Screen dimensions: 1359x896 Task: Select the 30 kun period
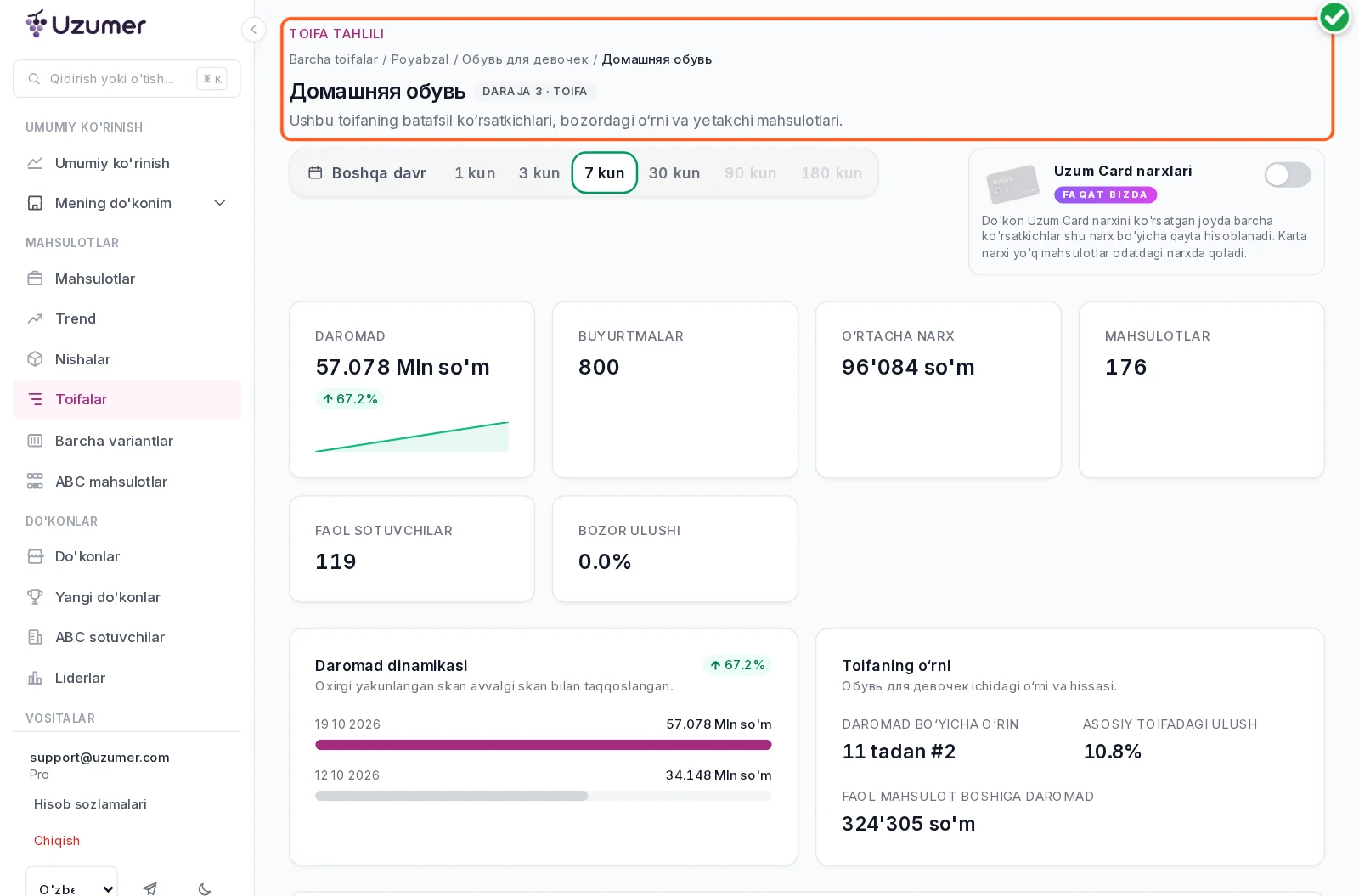(674, 173)
